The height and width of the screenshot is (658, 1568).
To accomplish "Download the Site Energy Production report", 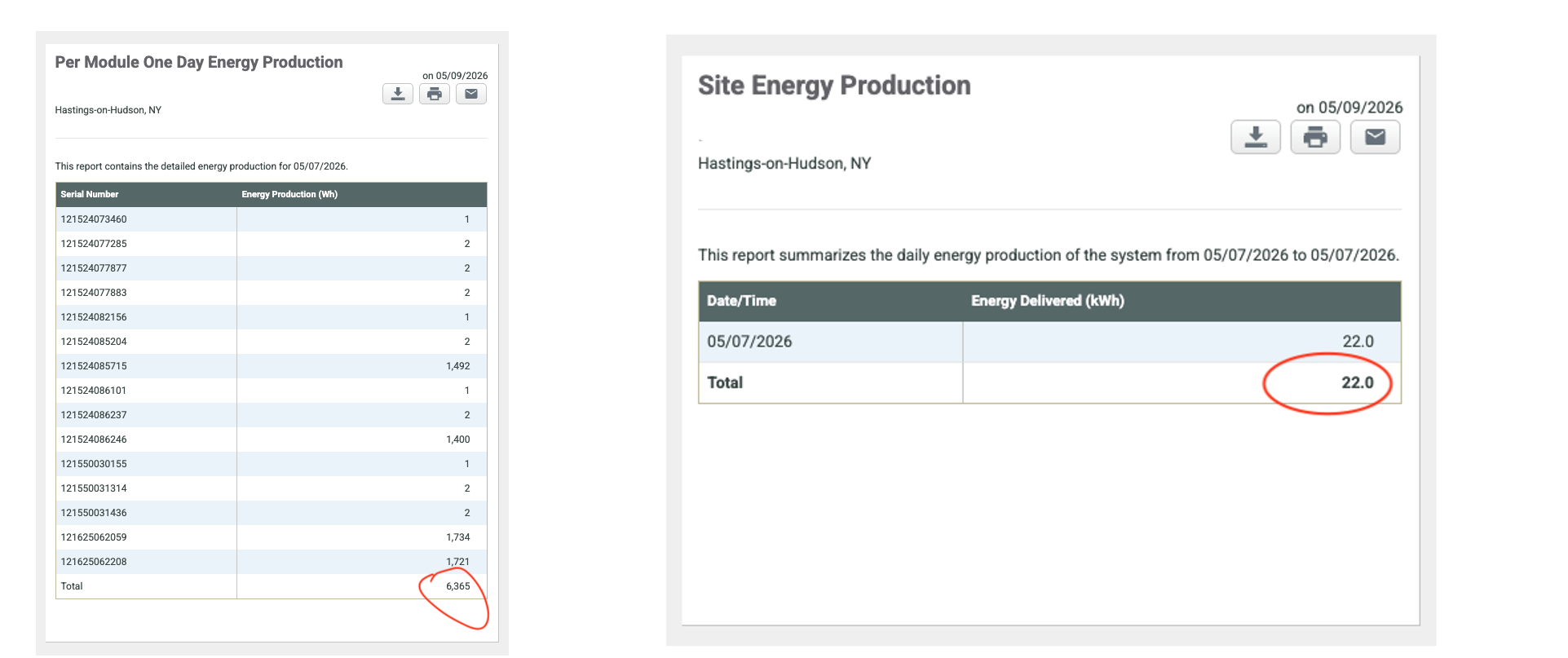I will pyautogui.click(x=1256, y=137).
